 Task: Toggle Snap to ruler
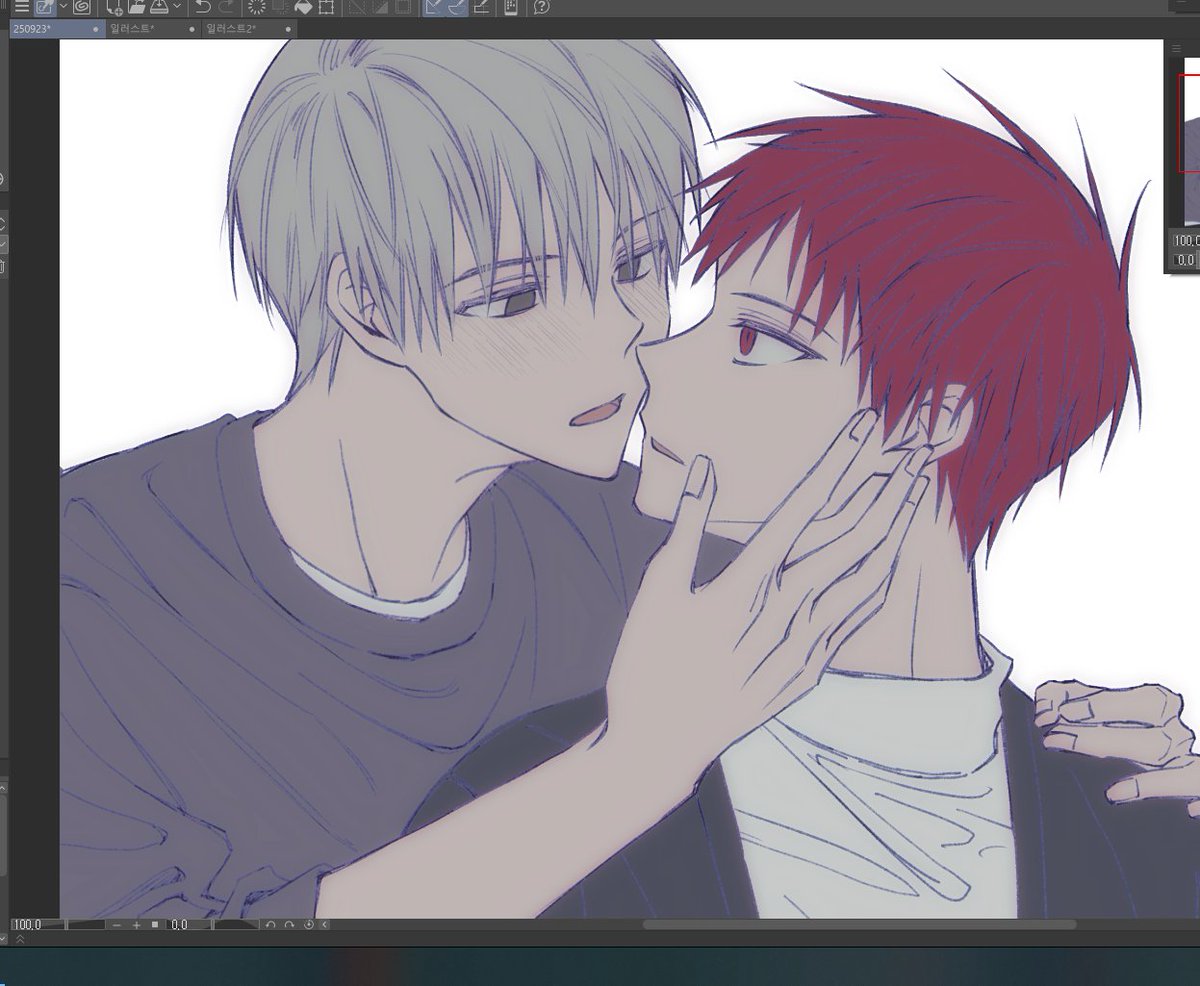tap(434, 7)
